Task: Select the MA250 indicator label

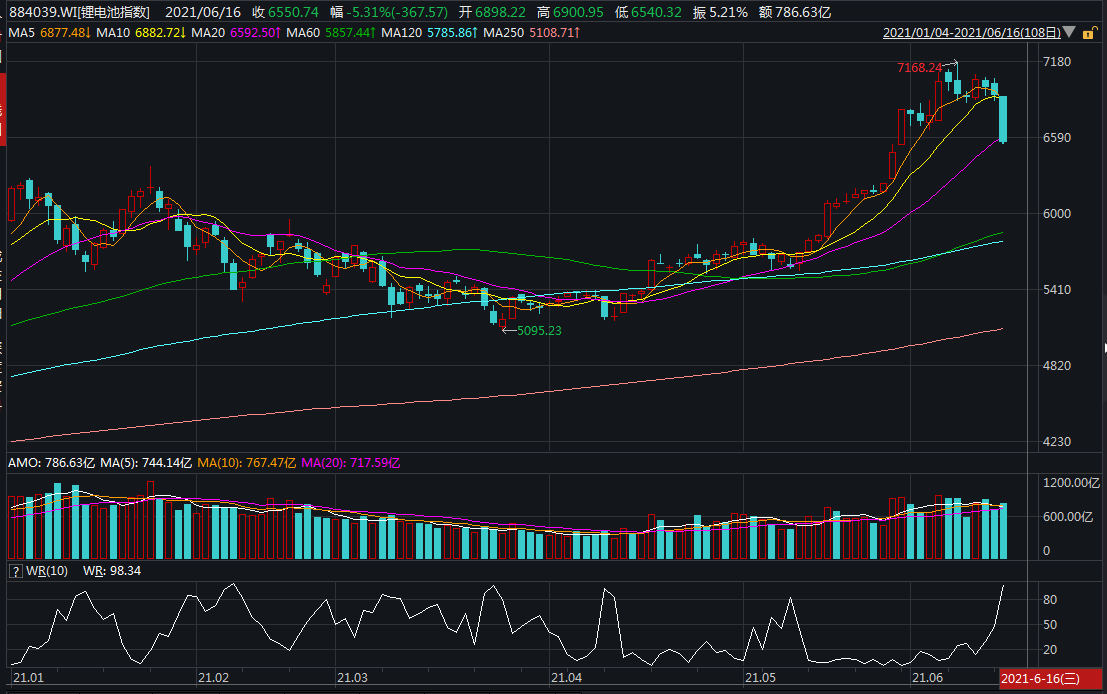Action: [505, 33]
